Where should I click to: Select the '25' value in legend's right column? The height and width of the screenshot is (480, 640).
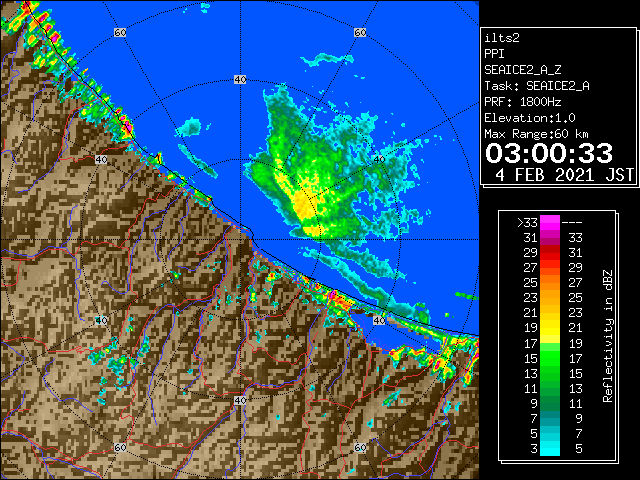pyautogui.click(x=576, y=298)
